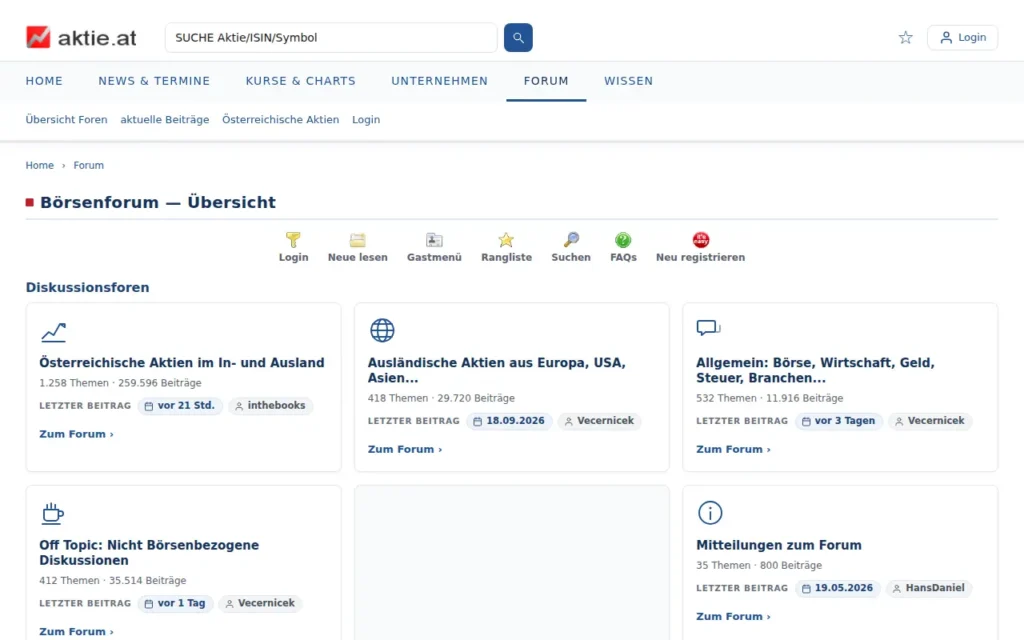
Task: Click globe icon of Ausländische Aktien forum
Action: click(382, 330)
